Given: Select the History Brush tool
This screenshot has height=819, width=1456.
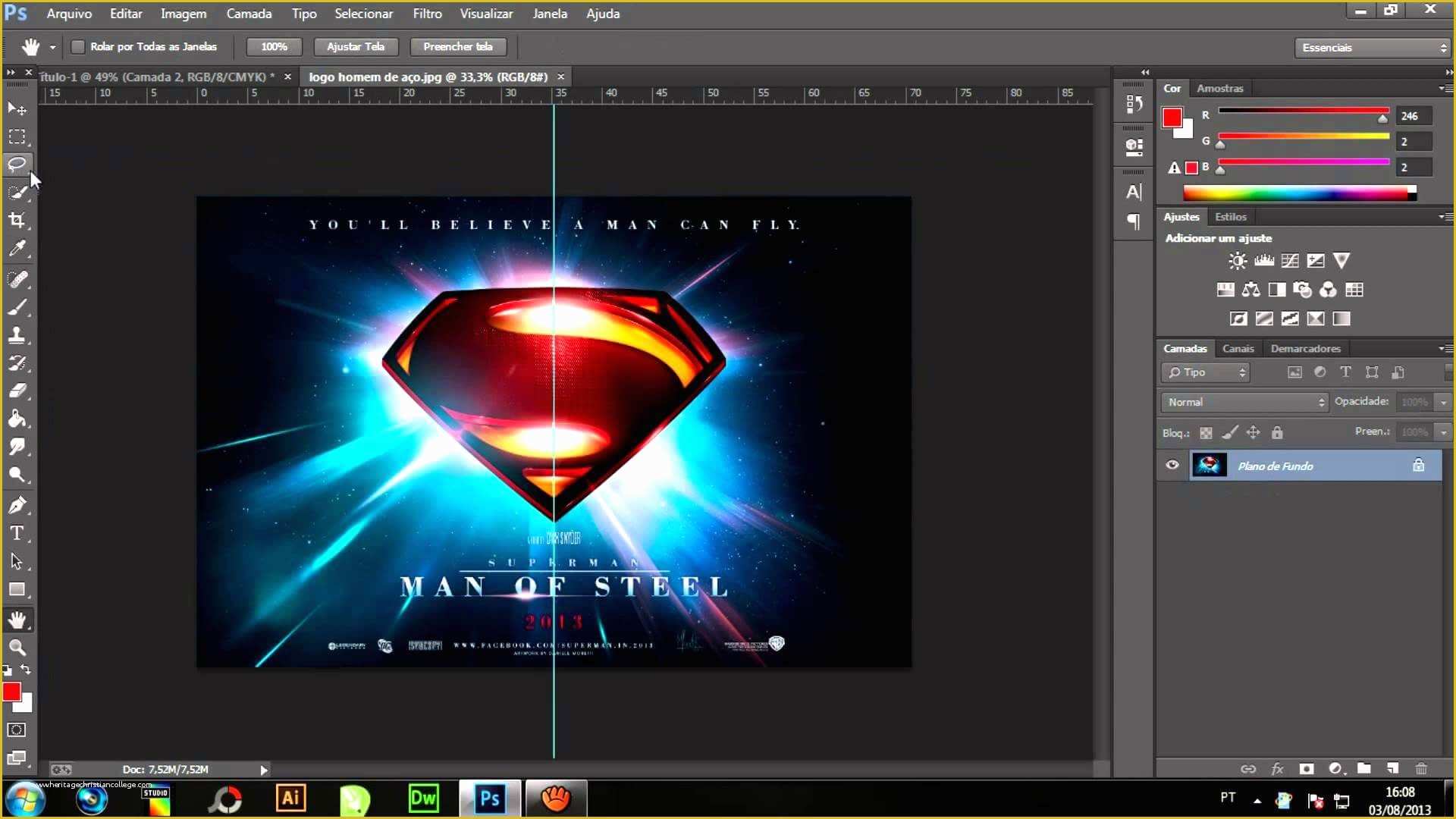Looking at the screenshot, I should 17,363.
